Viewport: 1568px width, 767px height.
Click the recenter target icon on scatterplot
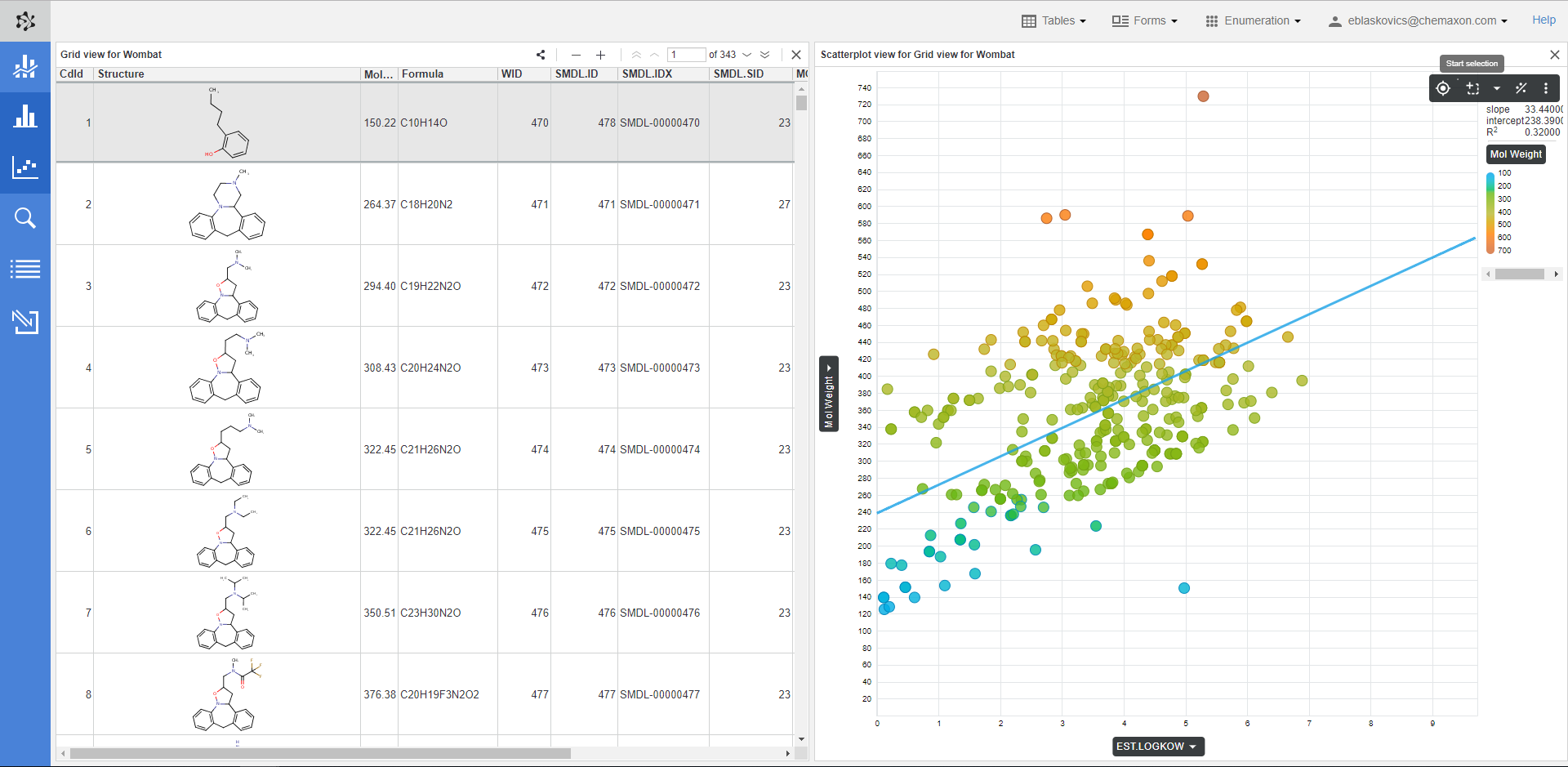1443,88
